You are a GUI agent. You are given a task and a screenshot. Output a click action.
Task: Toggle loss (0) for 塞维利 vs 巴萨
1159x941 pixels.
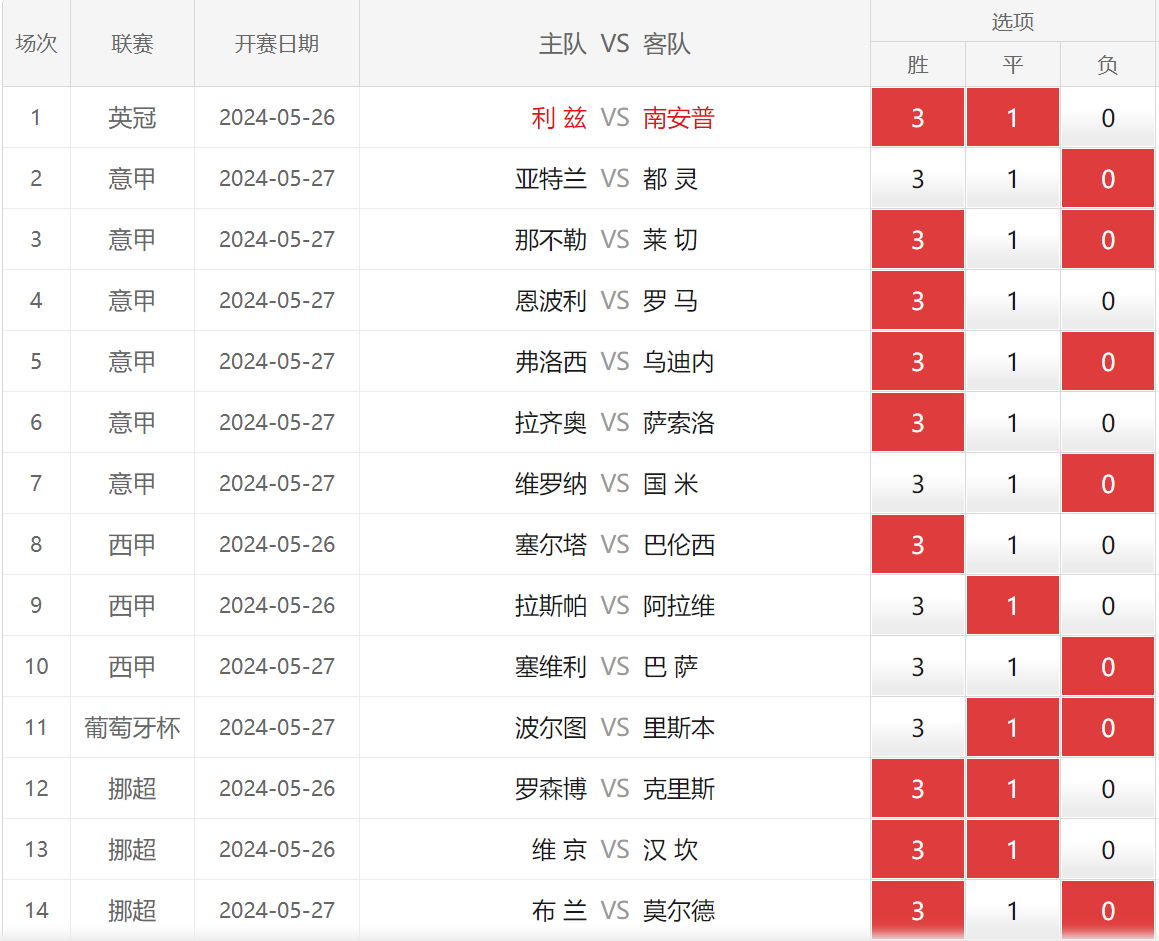point(1107,667)
